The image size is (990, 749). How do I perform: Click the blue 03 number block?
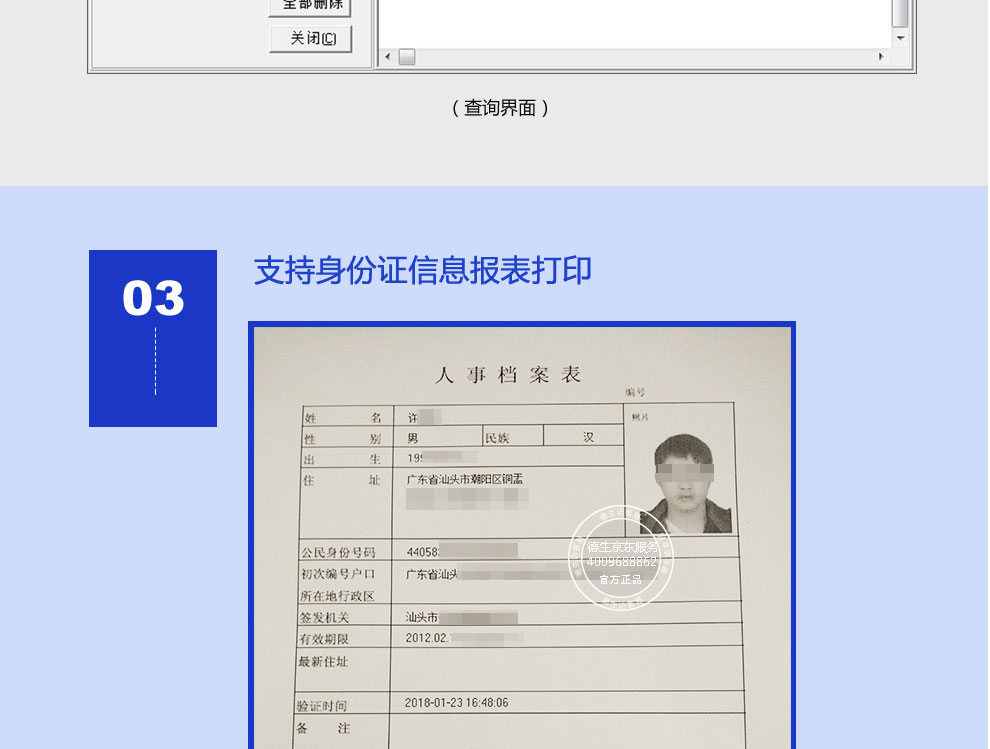(153, 338)
